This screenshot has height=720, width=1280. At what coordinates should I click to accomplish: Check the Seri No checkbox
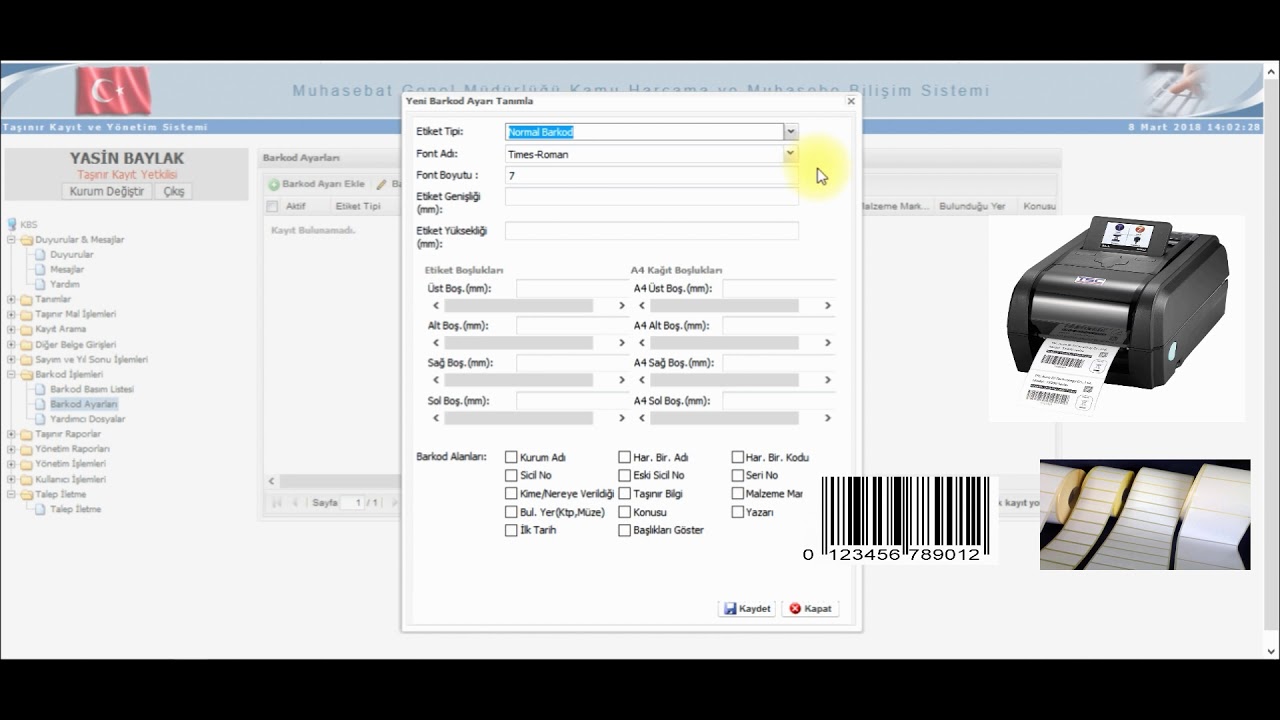coord(737,475)
